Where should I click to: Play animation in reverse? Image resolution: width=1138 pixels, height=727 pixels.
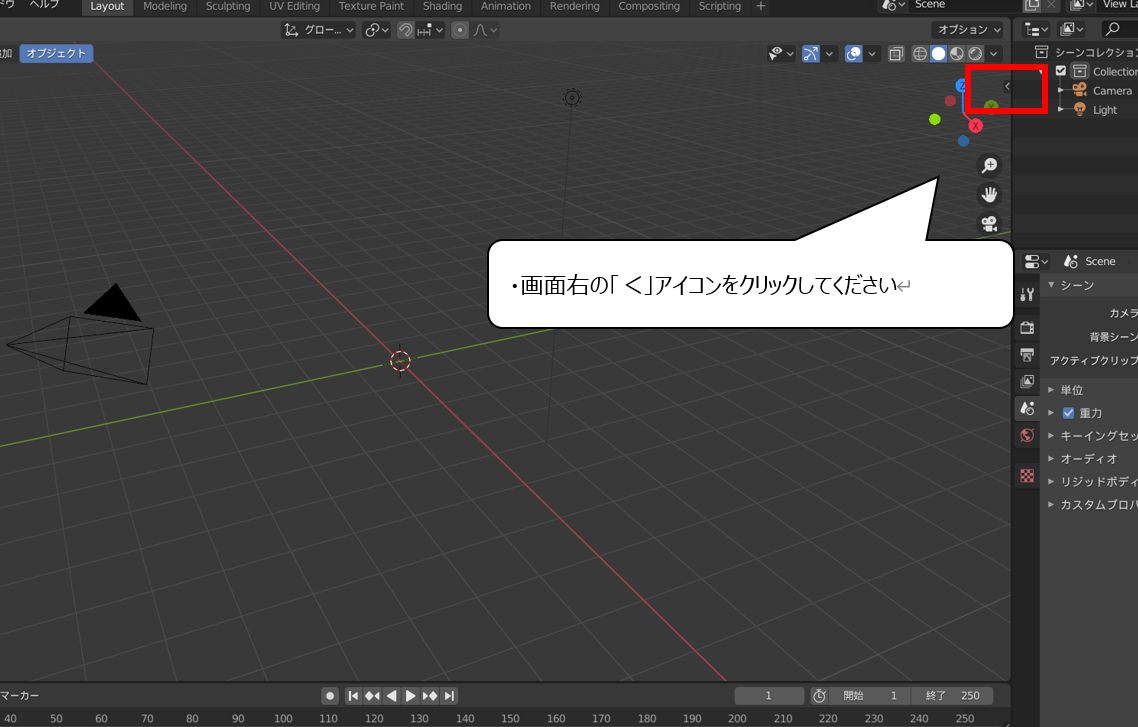(x=391, y=696)
